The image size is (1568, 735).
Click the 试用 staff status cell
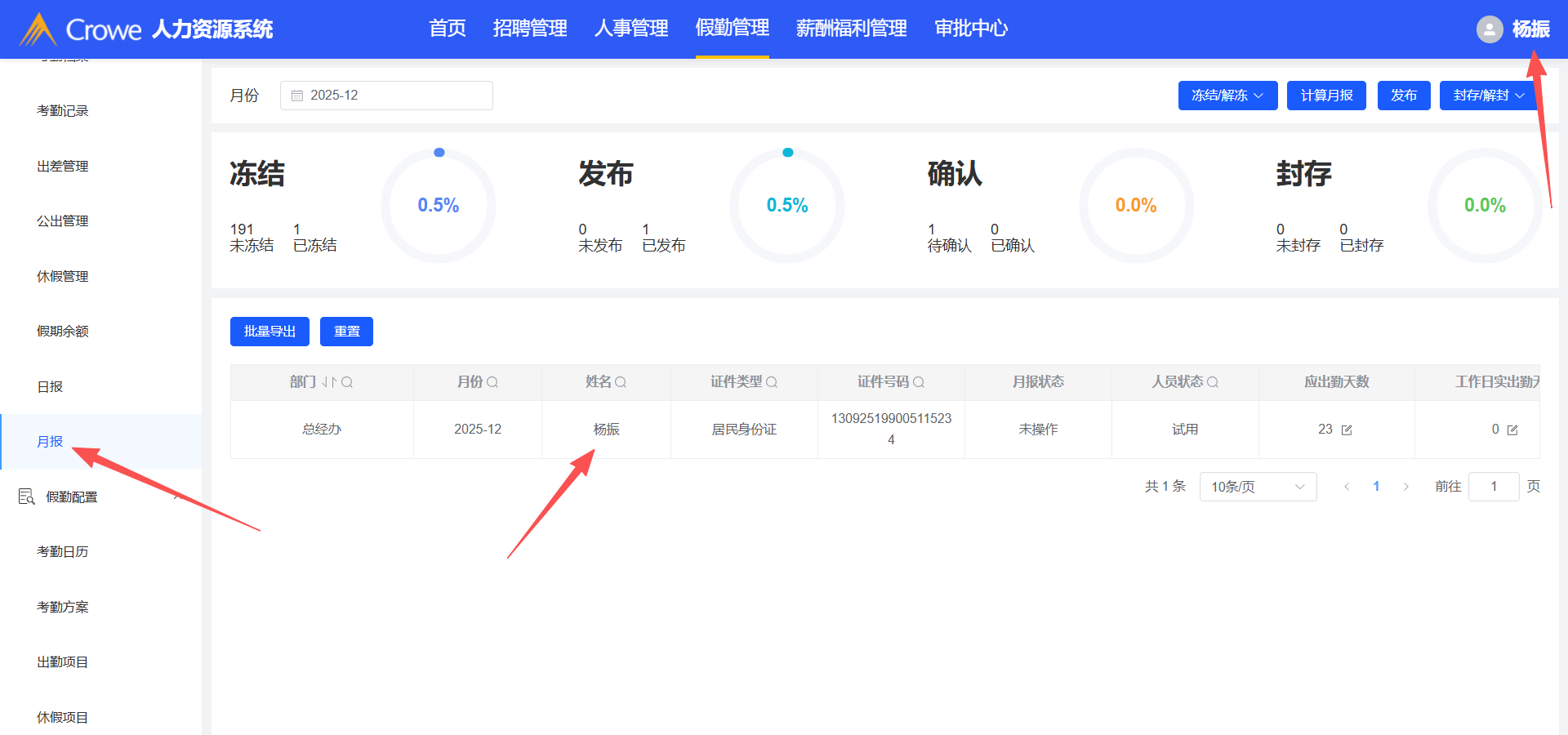[1185, 430]
